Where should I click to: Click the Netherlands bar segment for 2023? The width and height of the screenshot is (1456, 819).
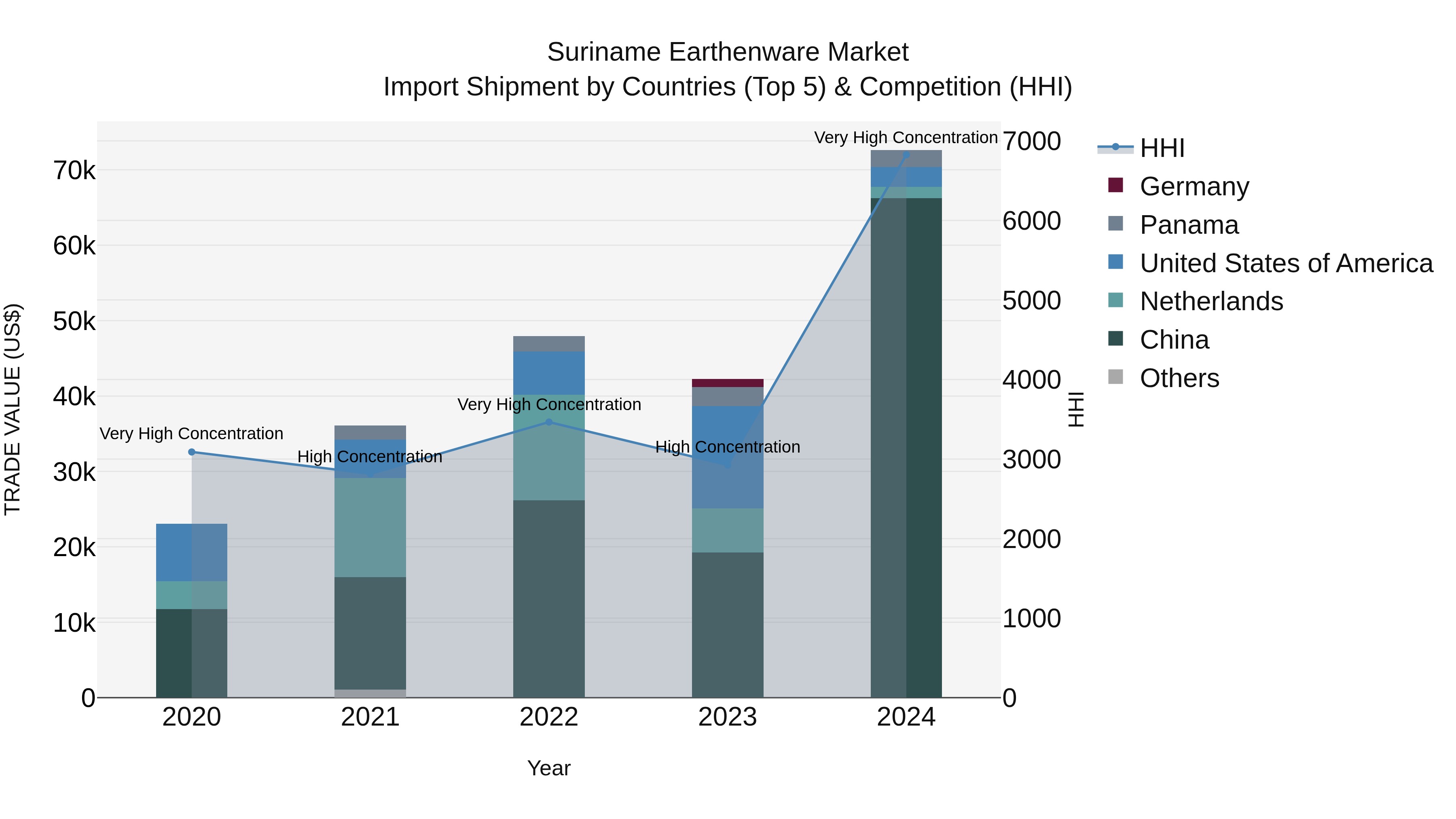tap(728, 531)
